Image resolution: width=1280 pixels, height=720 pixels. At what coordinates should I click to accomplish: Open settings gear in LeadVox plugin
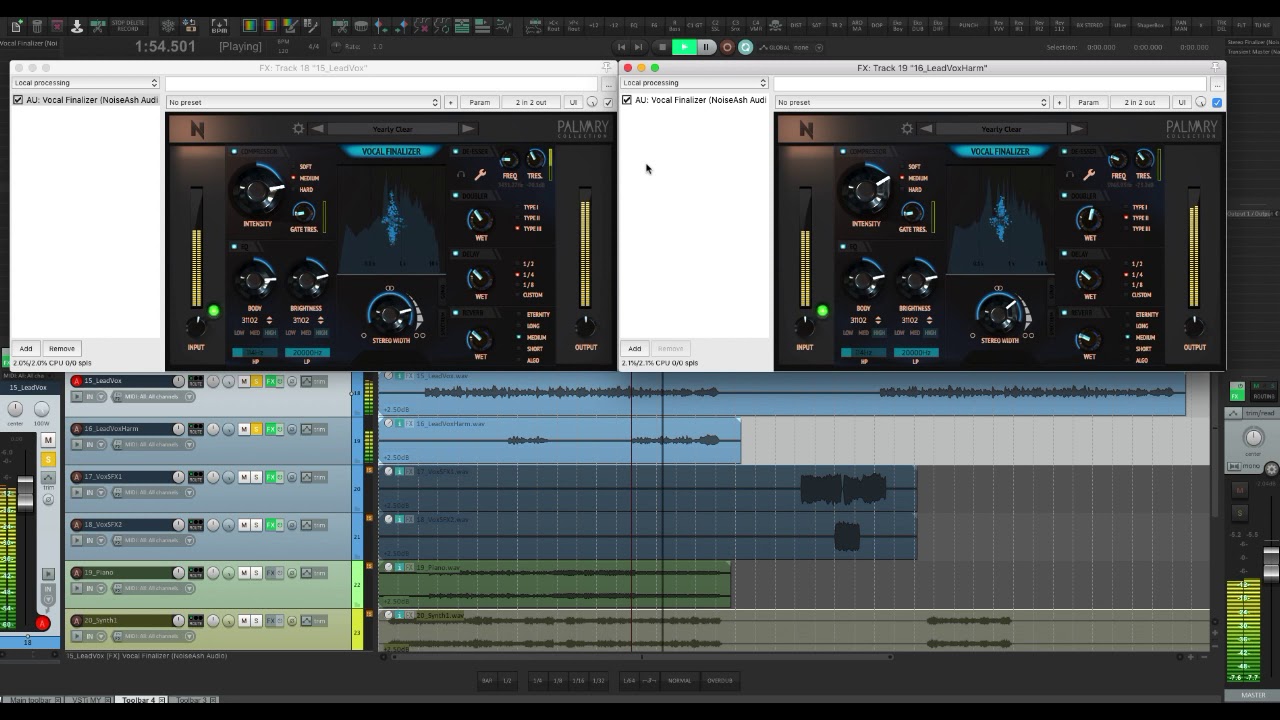tap(298, 129)
